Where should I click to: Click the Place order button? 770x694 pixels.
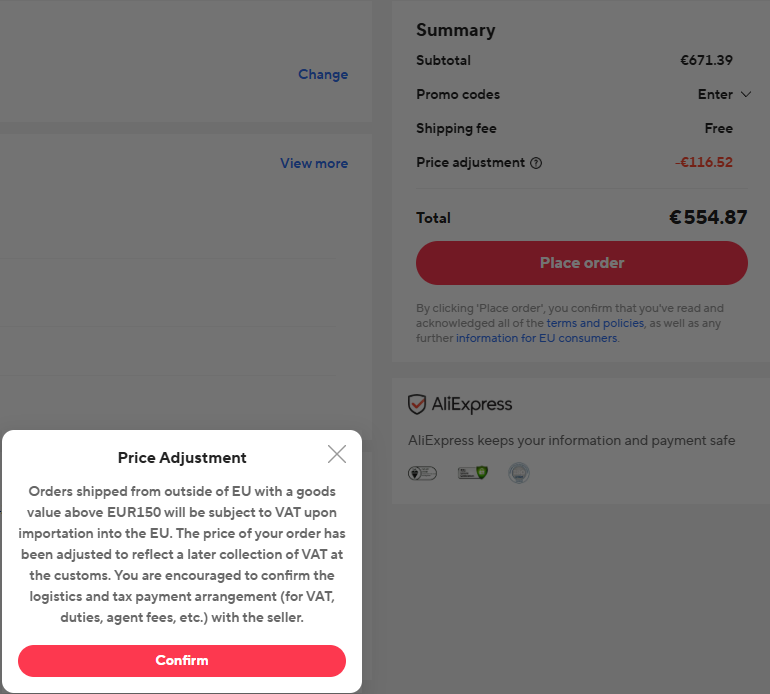tap(581, 263)
